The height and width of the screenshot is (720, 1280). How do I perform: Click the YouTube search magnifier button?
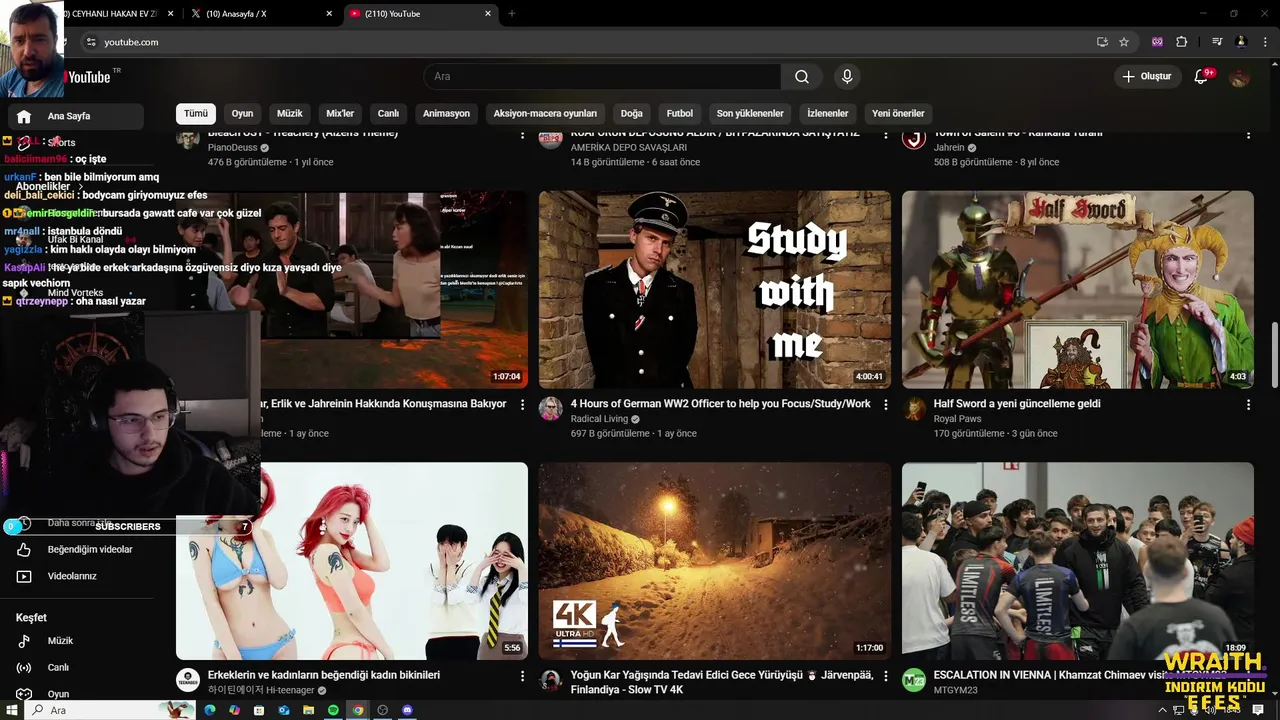click(x=802, y=77)
